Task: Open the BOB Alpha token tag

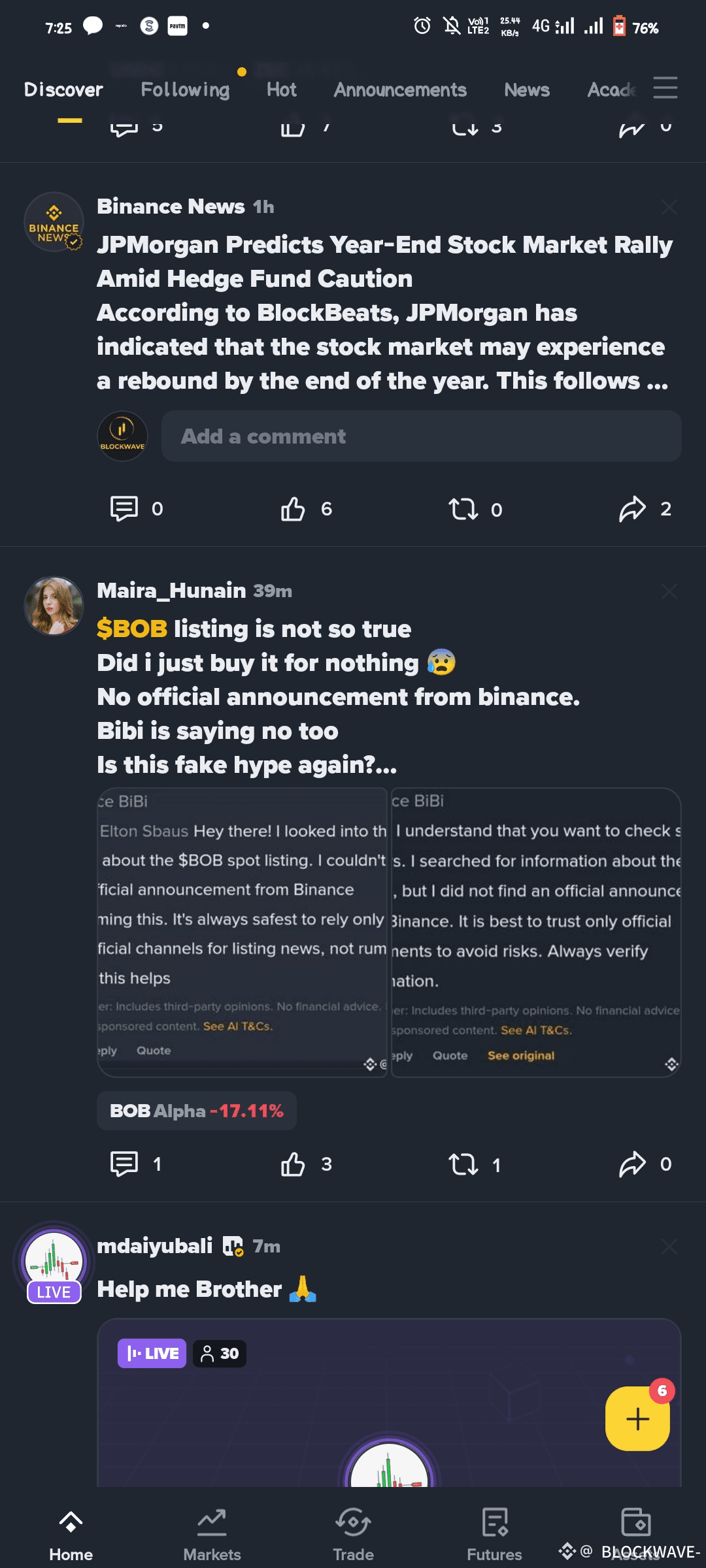Action: 196,1111
